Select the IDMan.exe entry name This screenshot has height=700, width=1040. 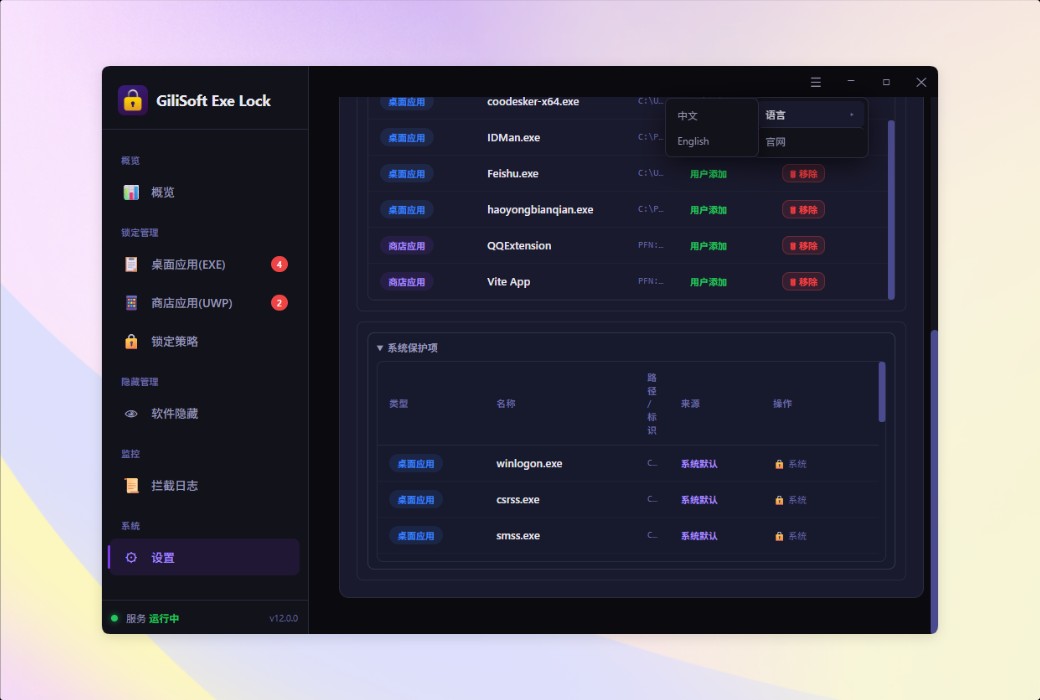[x=513, y=138]
